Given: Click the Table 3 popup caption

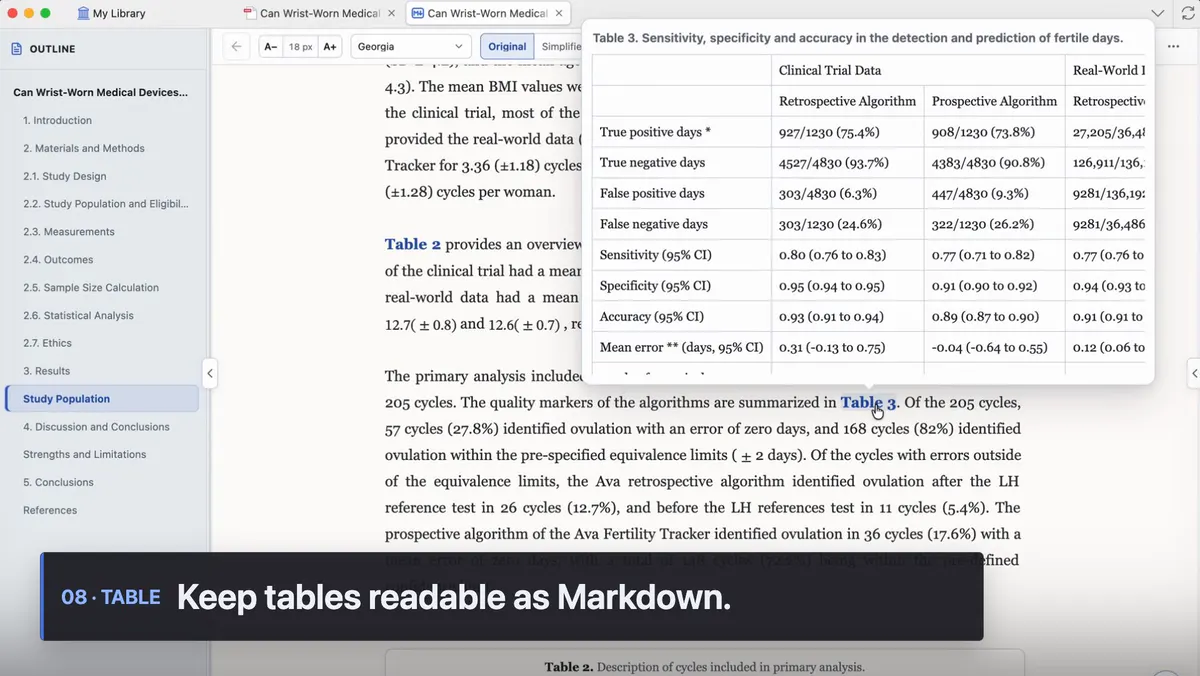Looking at the screenshot, I should click(858, 38).
